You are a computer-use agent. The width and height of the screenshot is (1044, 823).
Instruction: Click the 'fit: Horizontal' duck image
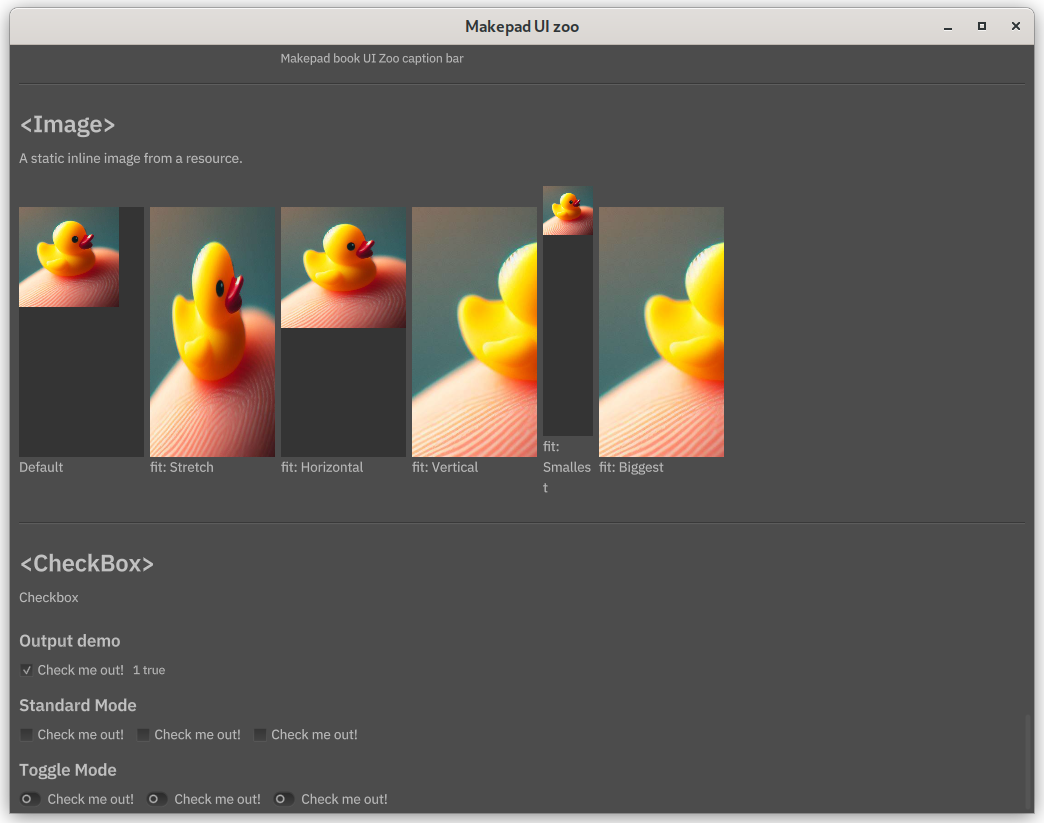(343, 268)
